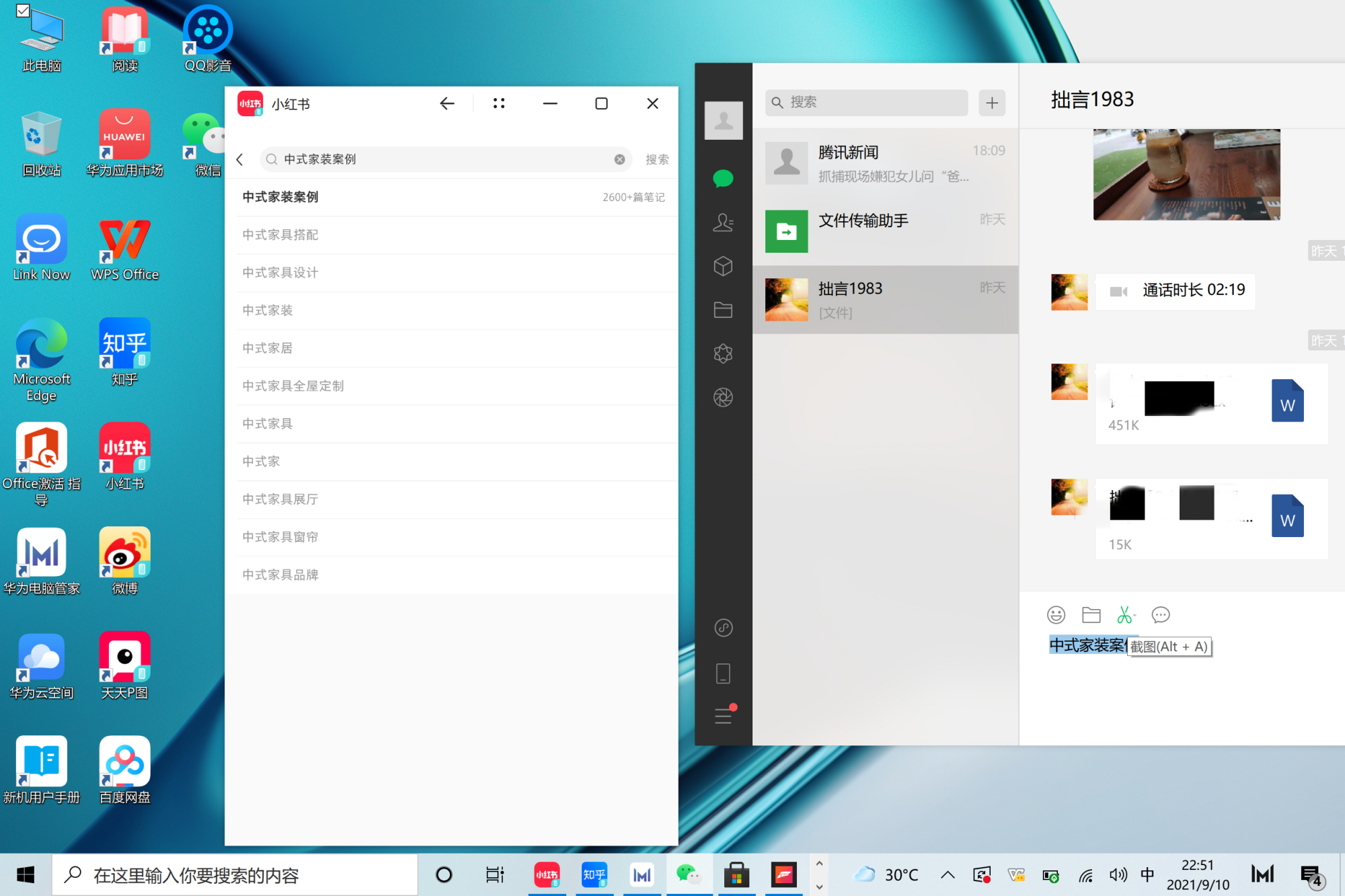
Task: Open notification center with 4 badge
Action: click(x=1311, y=876)
